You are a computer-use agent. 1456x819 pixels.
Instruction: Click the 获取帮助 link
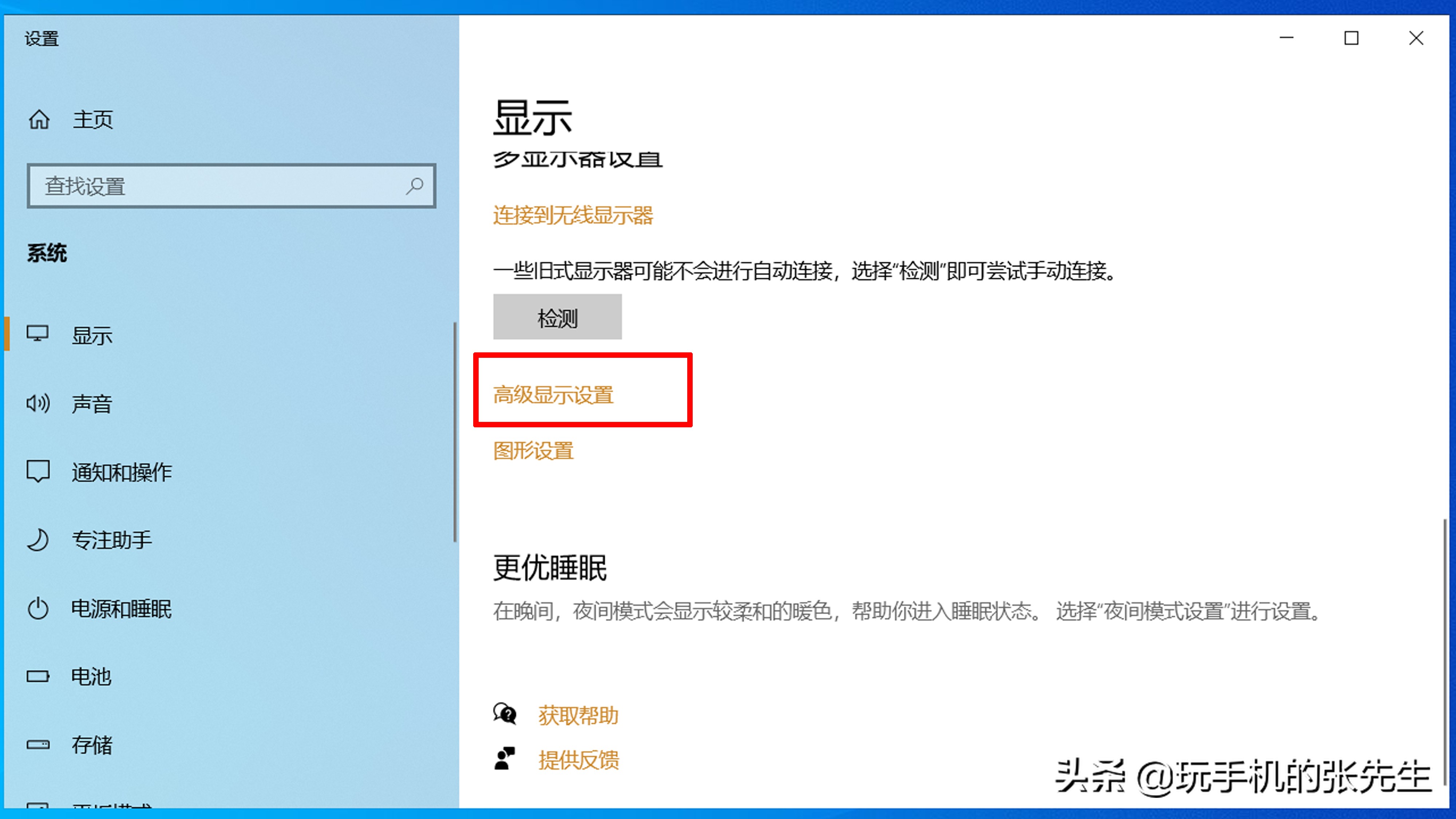pyautogui.click(x=578, y=716)
